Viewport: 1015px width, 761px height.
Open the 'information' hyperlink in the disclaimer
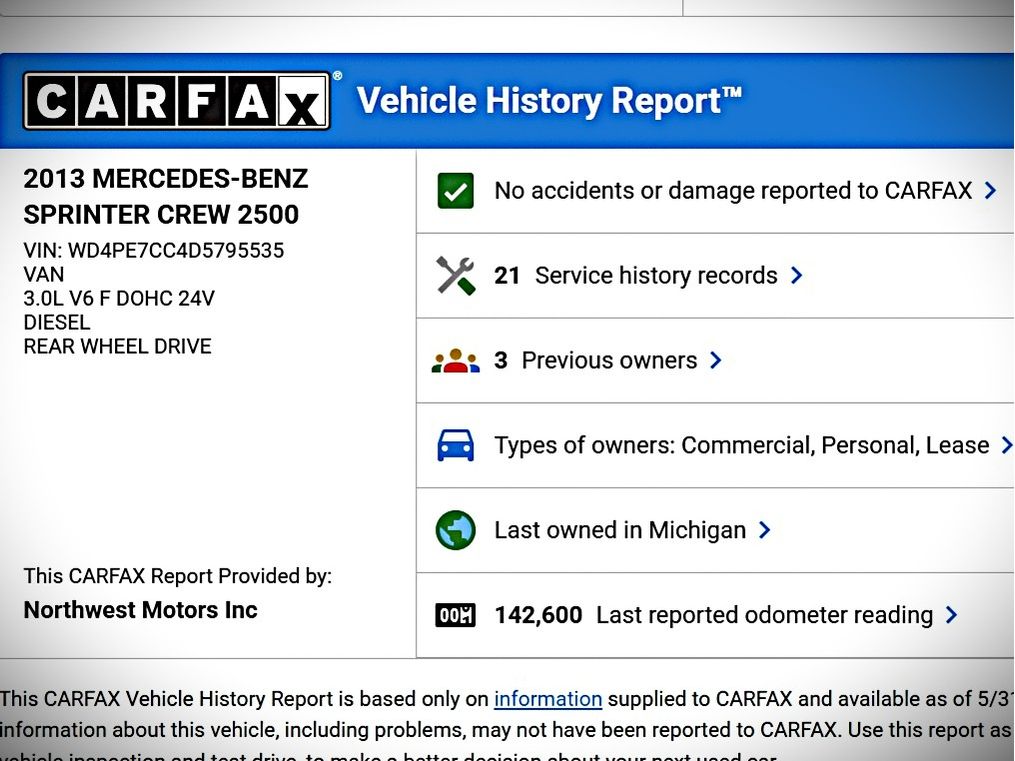point(548,699)
